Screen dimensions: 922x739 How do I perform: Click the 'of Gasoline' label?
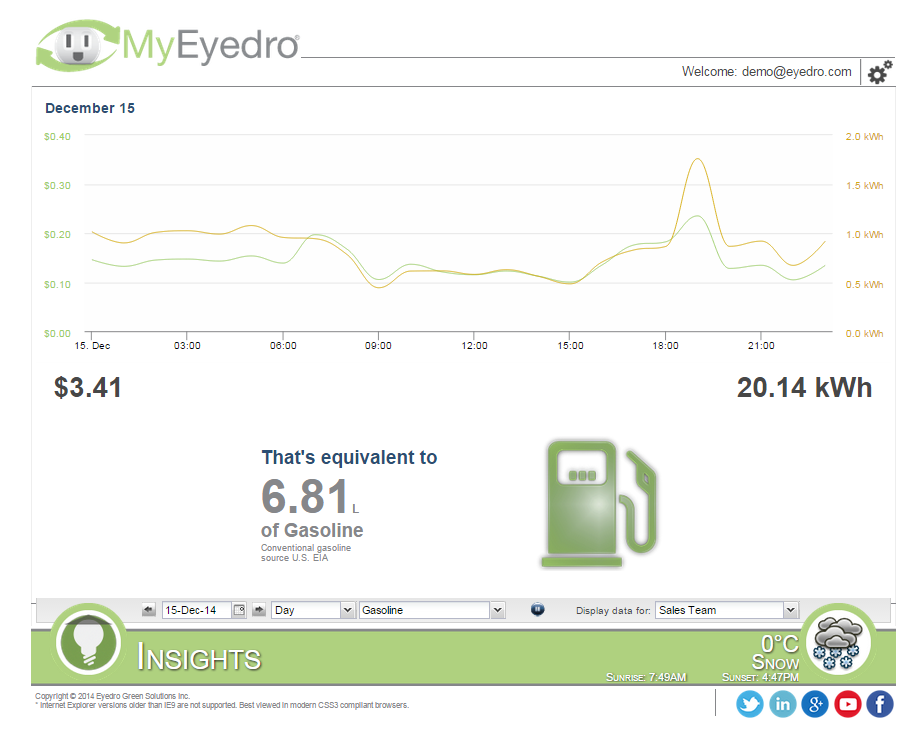(x=312, y=530)
